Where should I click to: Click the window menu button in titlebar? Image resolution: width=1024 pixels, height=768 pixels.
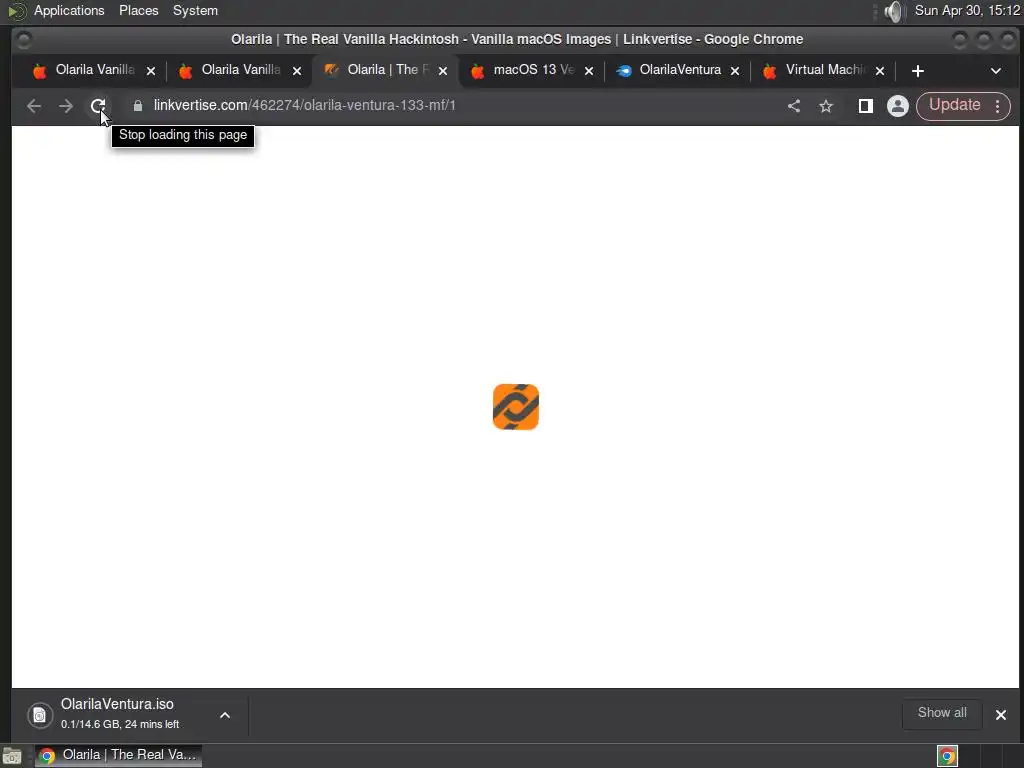24,40
